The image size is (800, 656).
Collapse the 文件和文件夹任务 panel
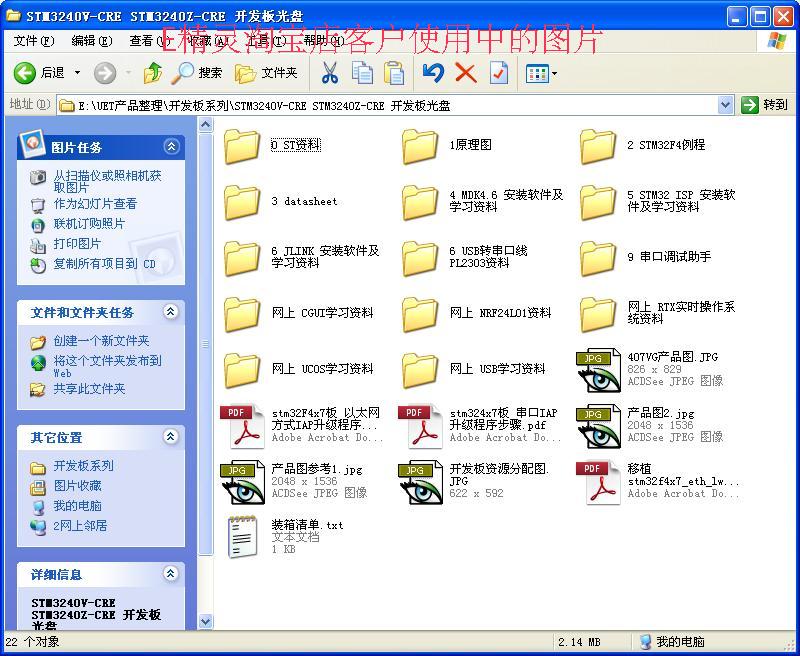click(170, 311)
